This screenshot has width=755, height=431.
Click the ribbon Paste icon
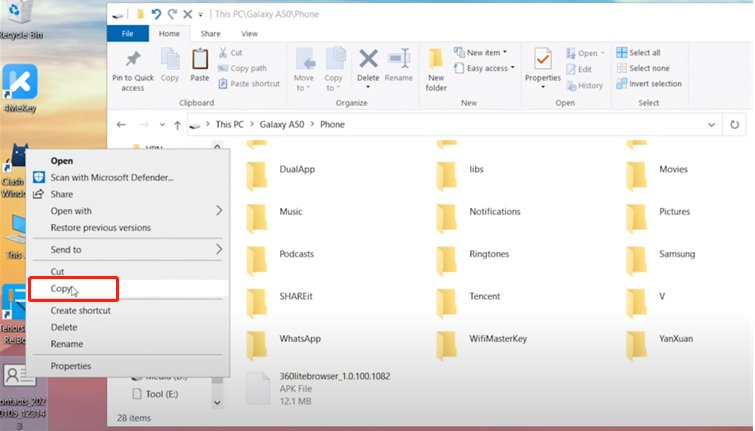(200, 60)
